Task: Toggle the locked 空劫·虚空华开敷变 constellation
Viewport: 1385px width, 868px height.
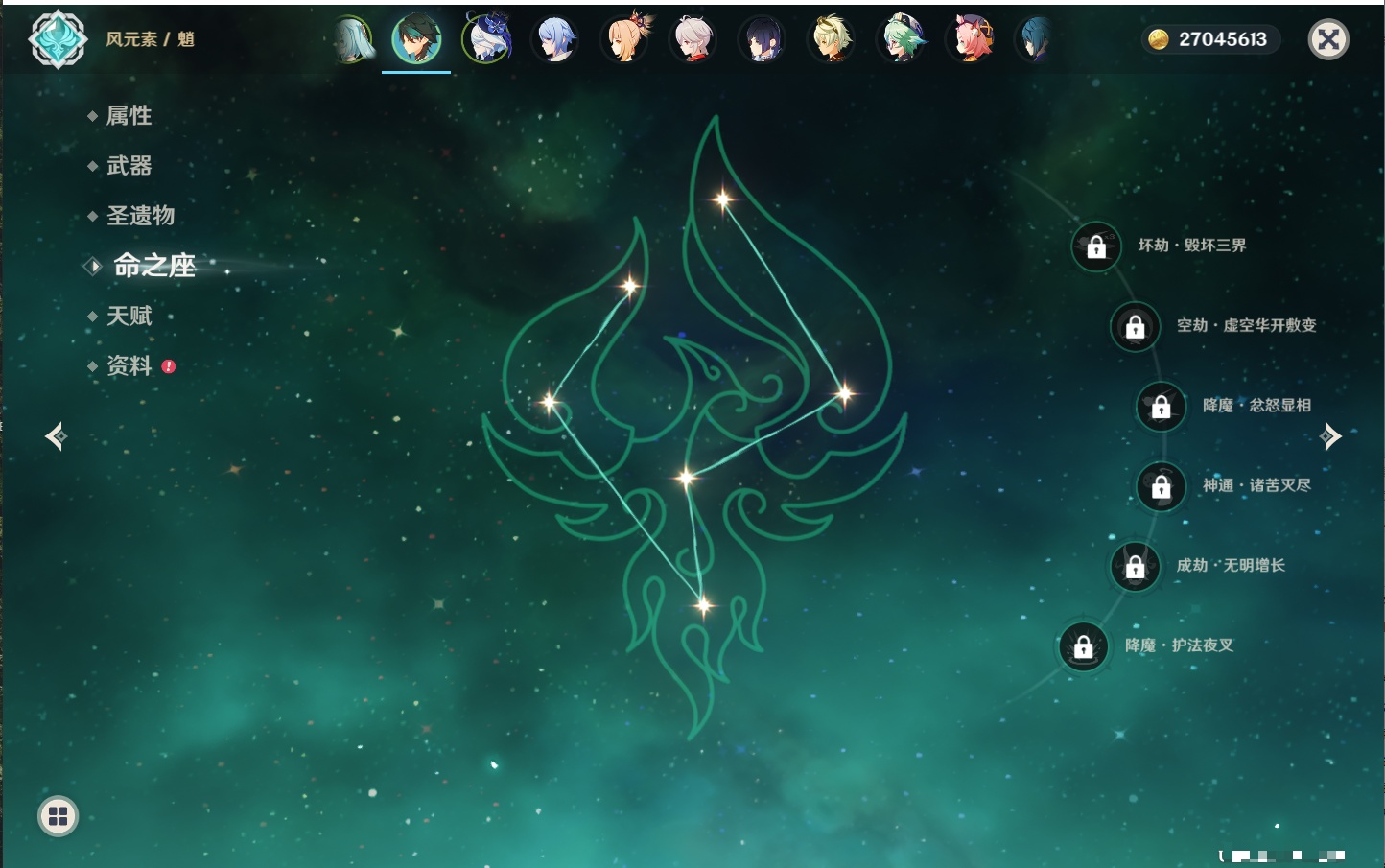Action: (1136, 326)
